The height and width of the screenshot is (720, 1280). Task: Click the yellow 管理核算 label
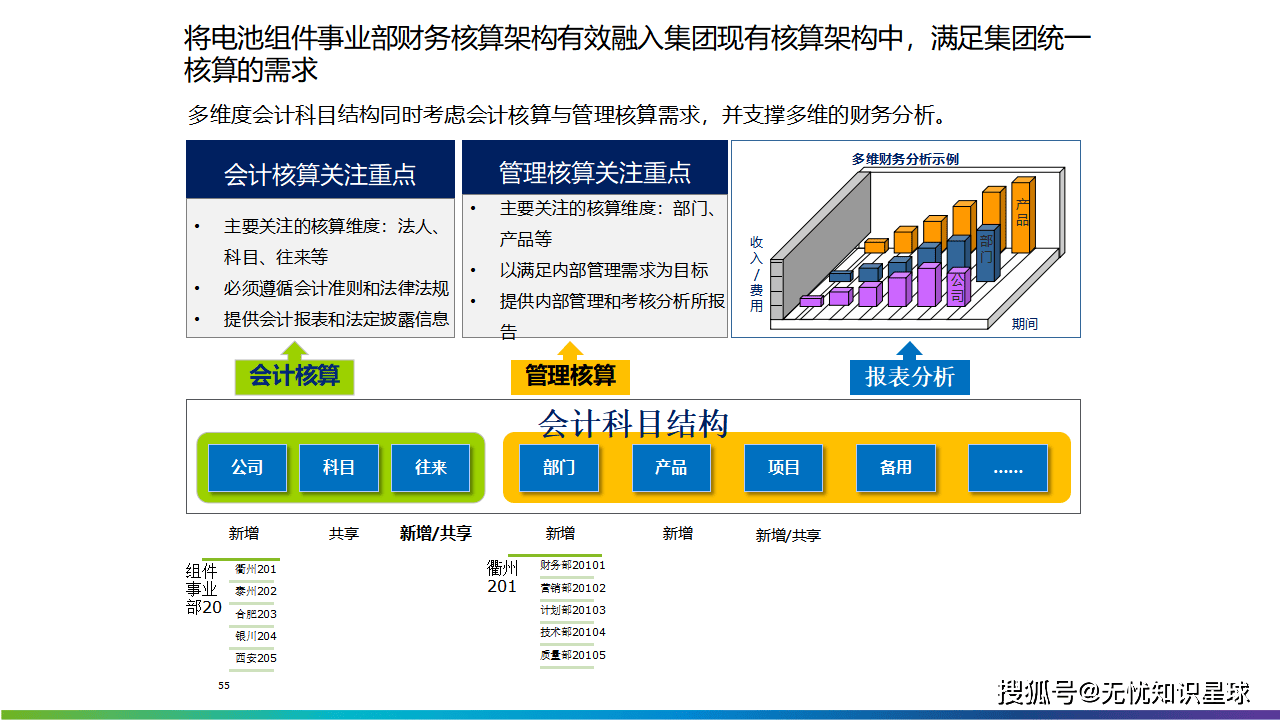point(570,376)
